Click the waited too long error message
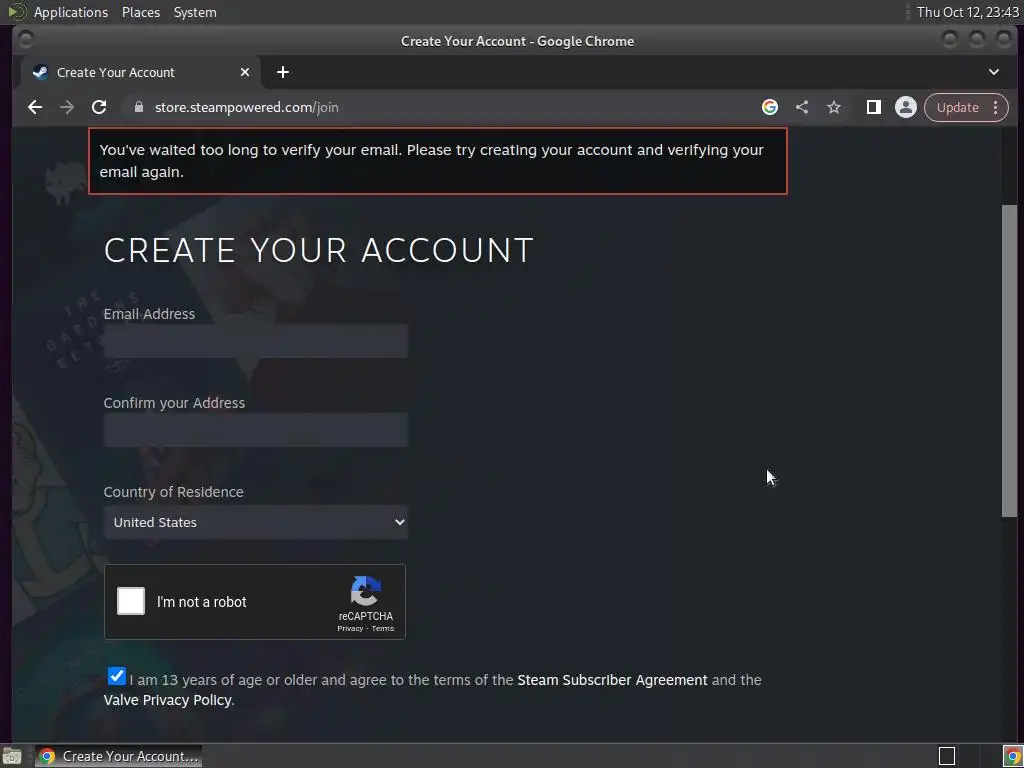Image resolution: width=1024 pixels, height=768 pixels. click(438, 161)
